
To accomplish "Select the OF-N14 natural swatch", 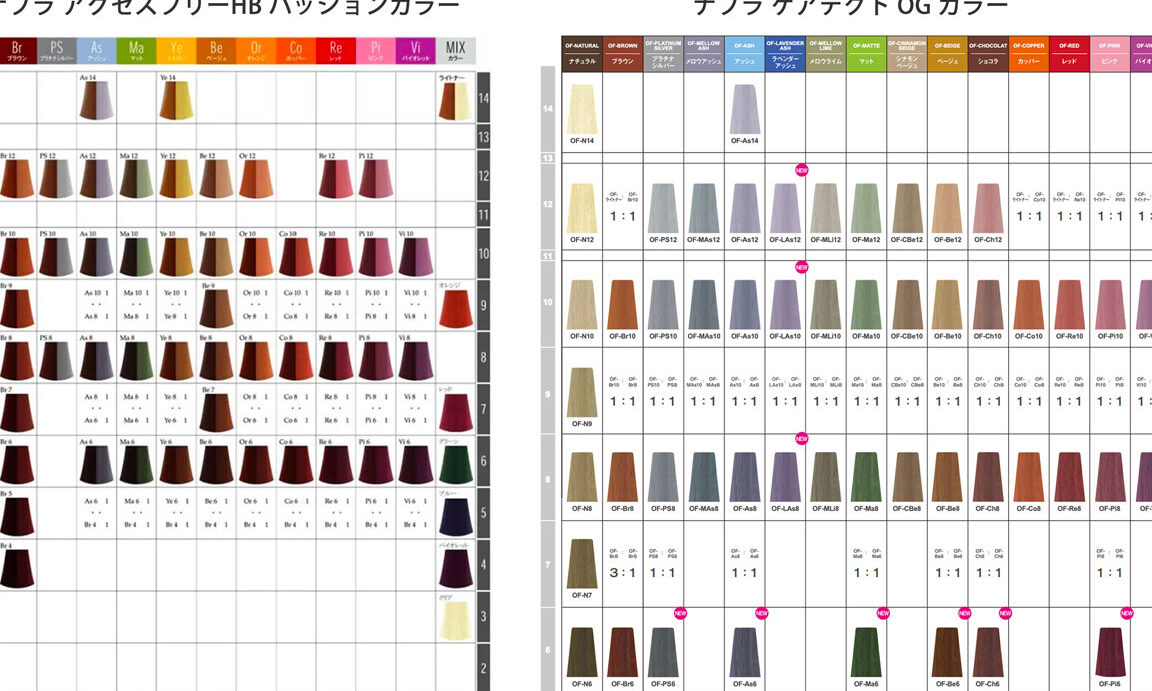I will point(582,109).
